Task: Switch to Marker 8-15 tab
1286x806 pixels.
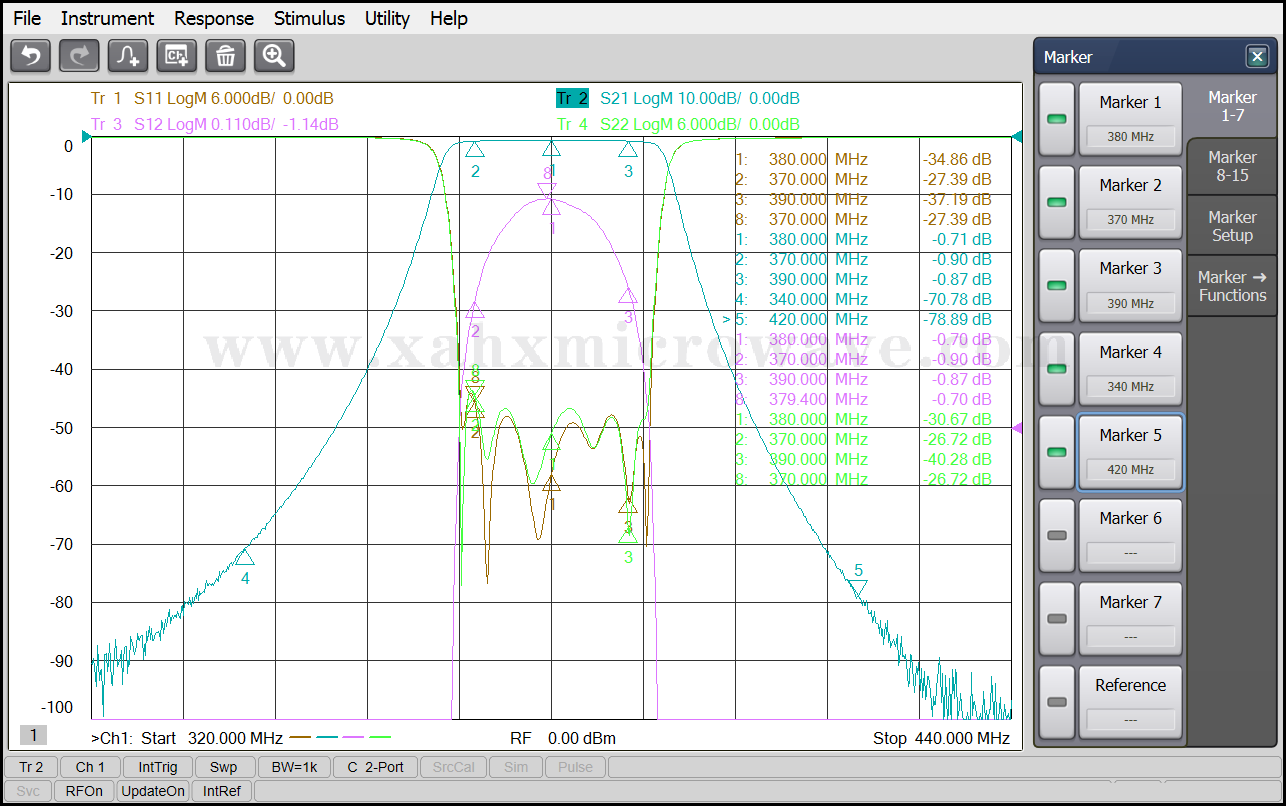Action: tap(1232, 166)
